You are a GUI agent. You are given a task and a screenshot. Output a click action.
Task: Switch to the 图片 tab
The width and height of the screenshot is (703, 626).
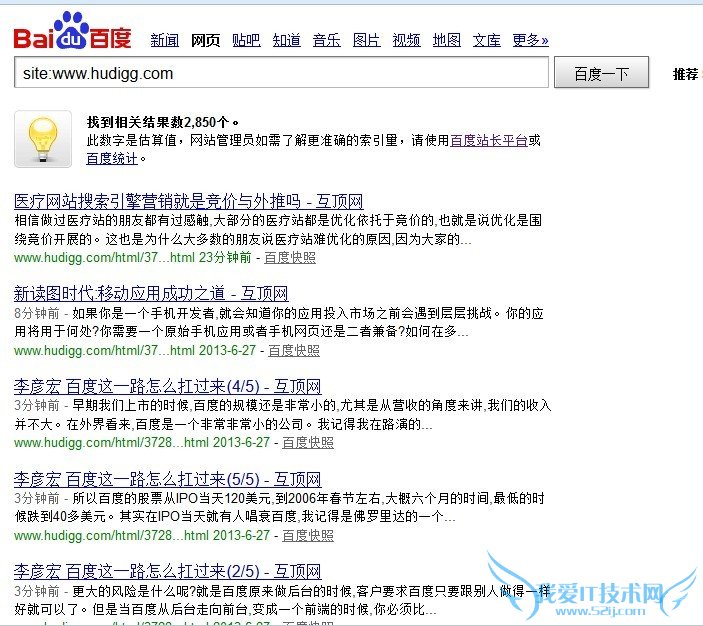pos(366,40)
